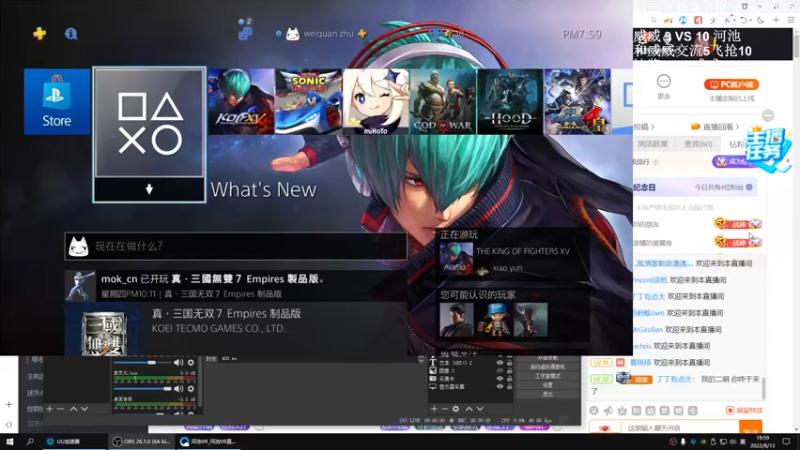Click OBS 工作室模式 button
The image size is (800, 450).
[547, 376]
